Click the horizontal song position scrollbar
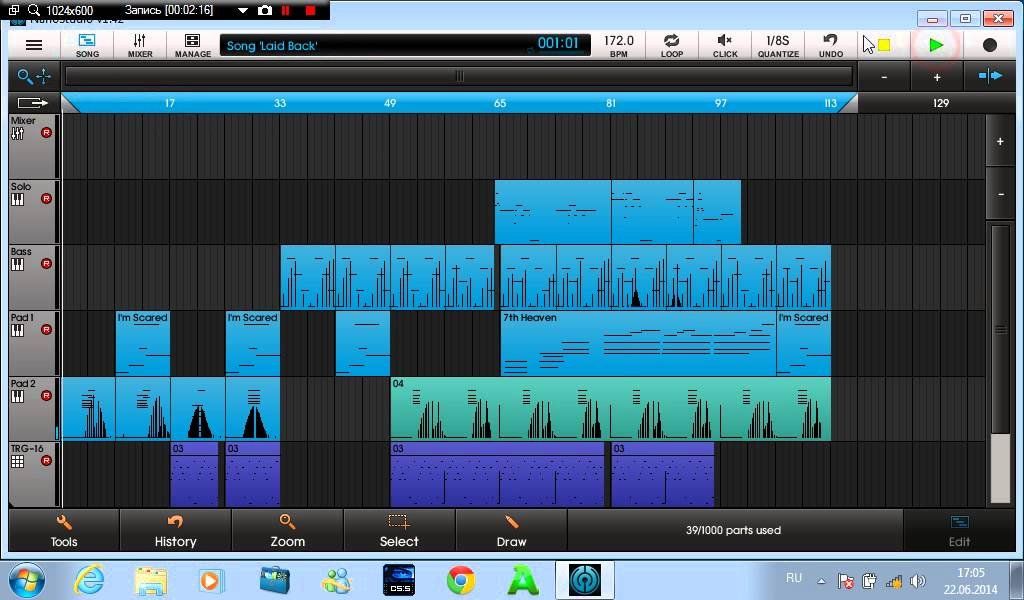This screenshot has width=1024, height=600. coord(459,76)
